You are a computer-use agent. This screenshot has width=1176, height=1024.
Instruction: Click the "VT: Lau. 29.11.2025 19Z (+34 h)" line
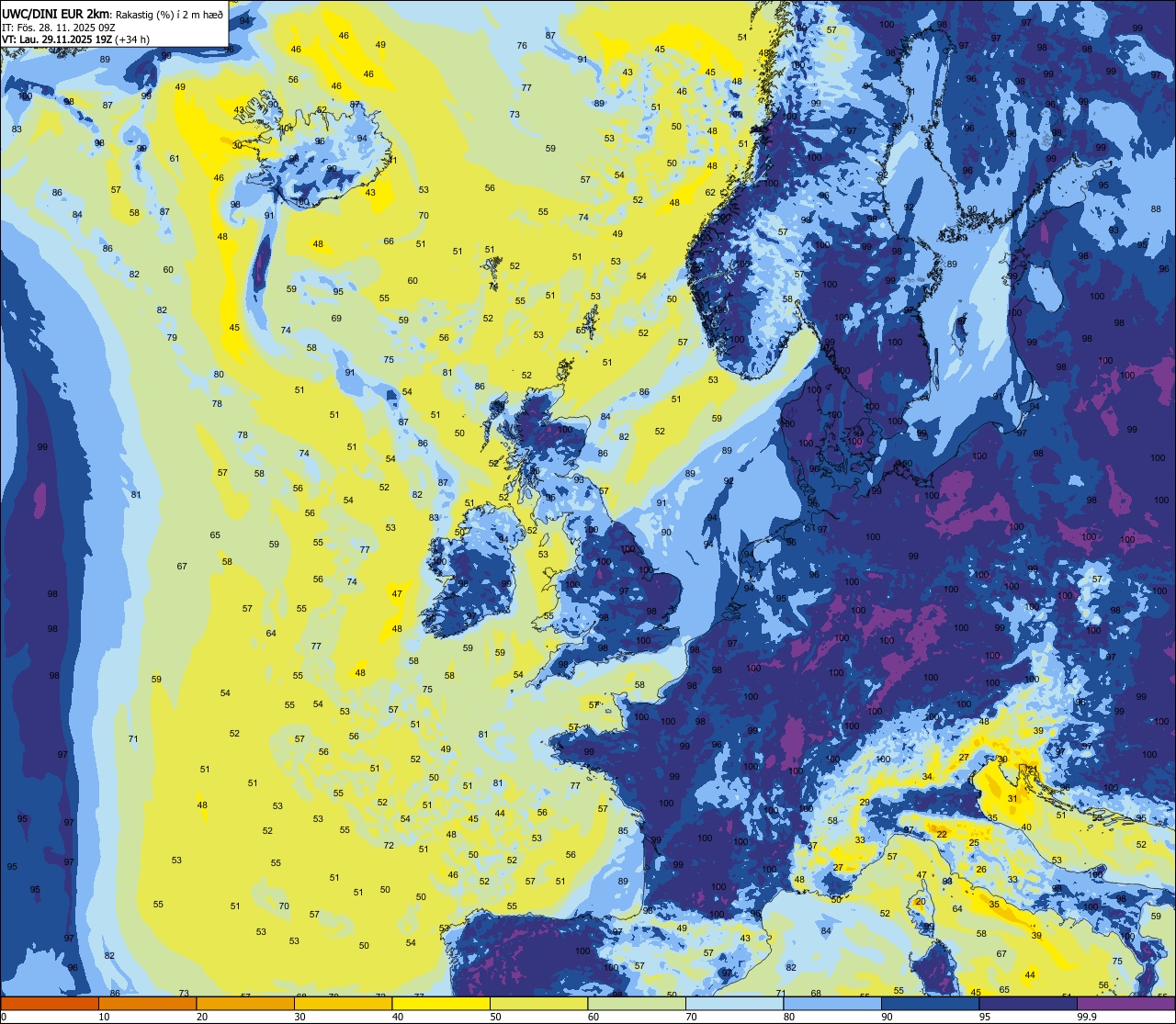click(x=79, y=39)
